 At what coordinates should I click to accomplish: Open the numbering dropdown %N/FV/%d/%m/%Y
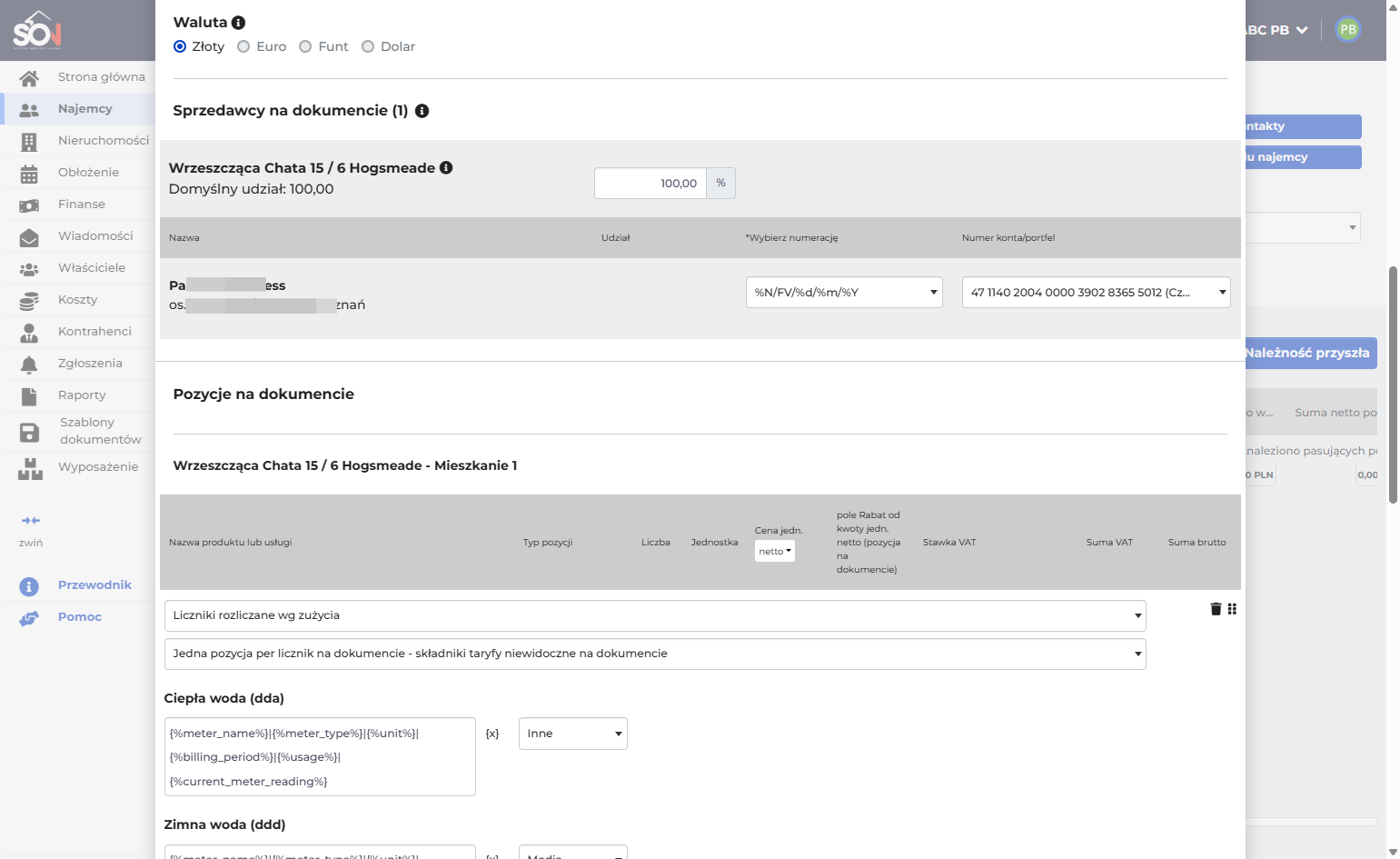844,292
